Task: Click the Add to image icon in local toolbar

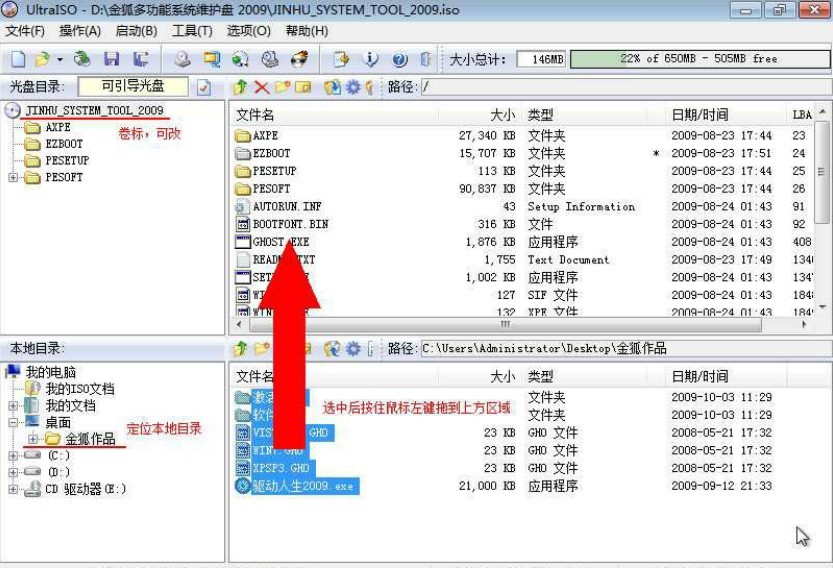Action: point(333,349)
